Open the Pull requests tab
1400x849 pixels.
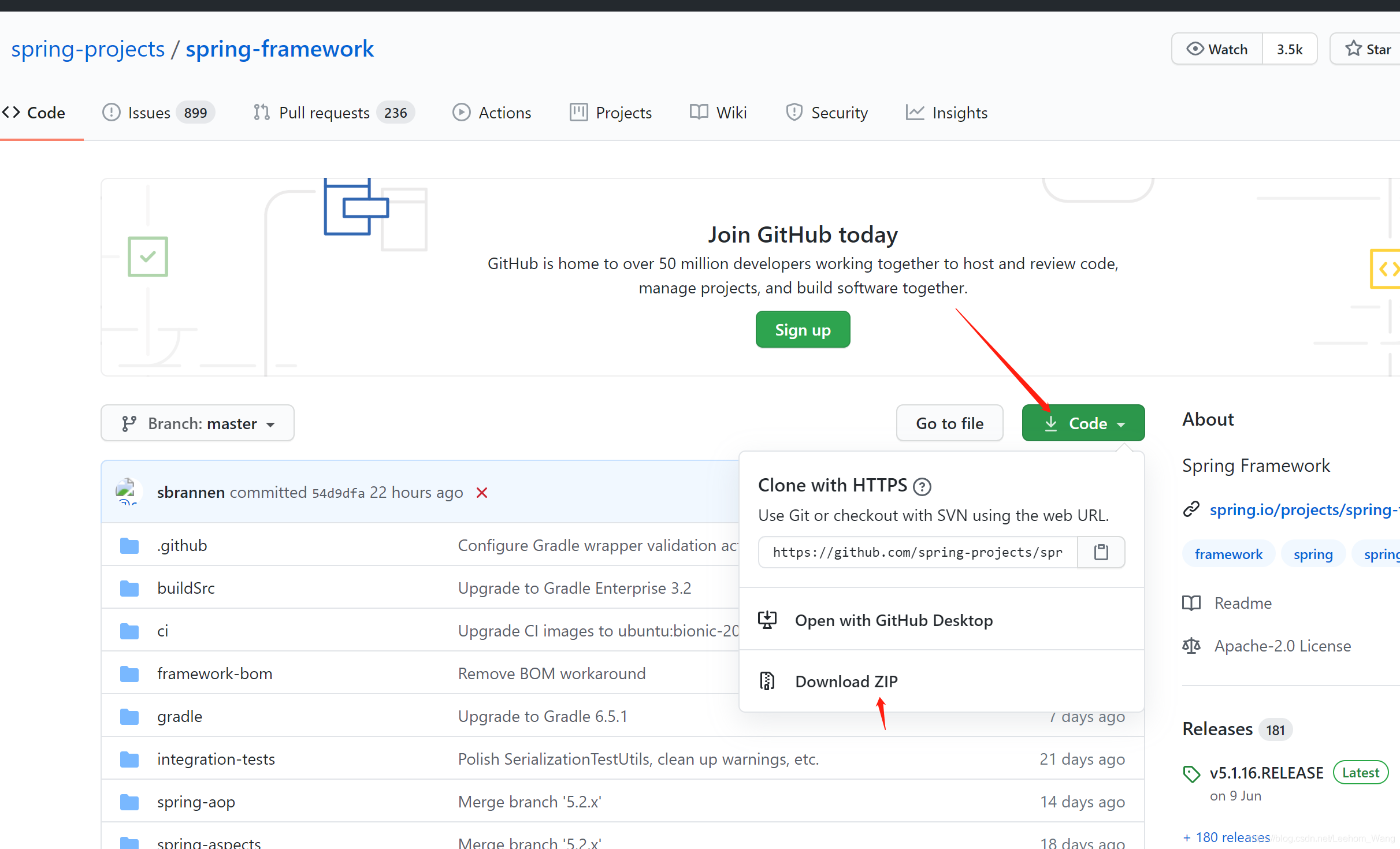point(334,113)
